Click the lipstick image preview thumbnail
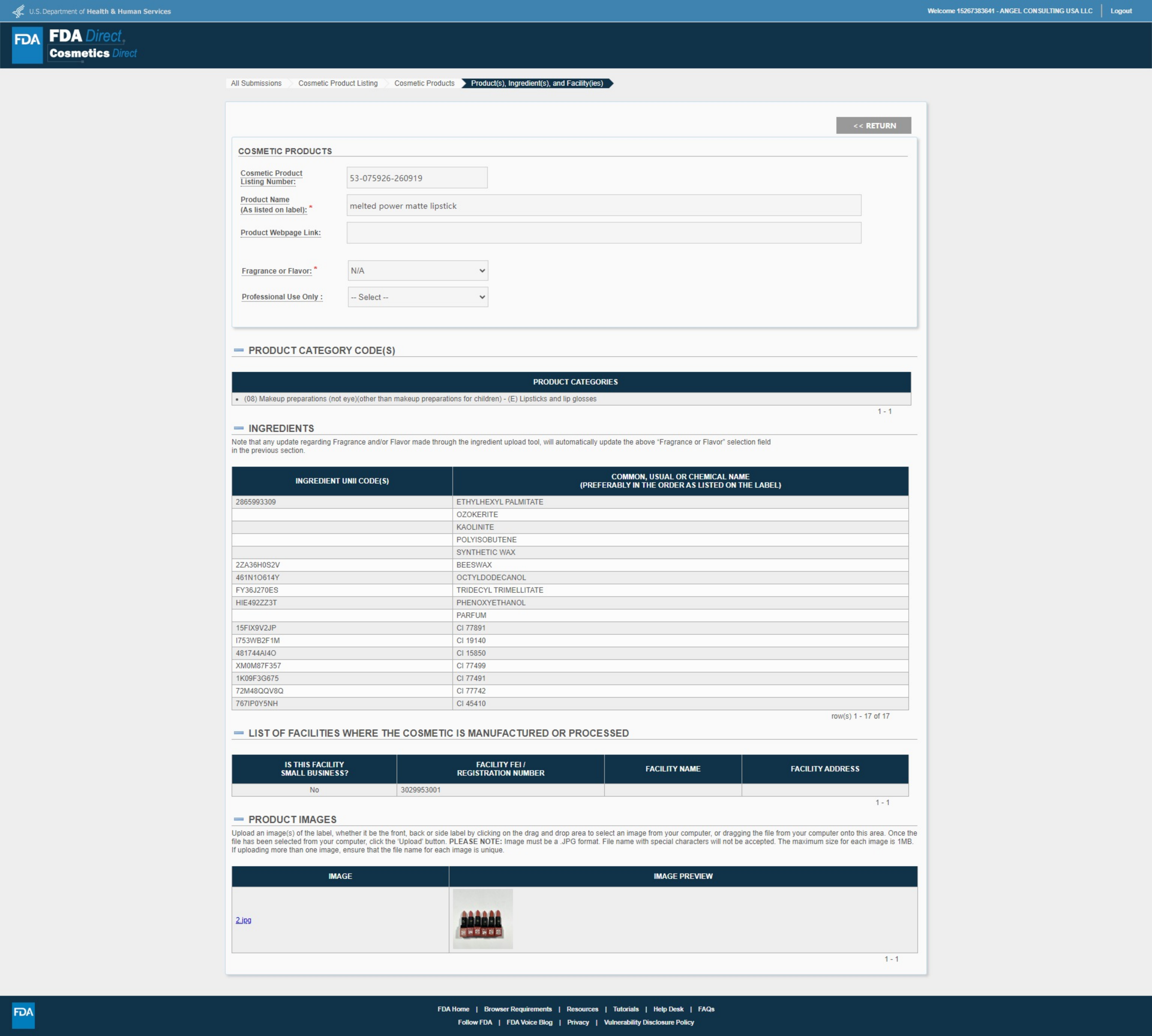 tap(482, 919)
